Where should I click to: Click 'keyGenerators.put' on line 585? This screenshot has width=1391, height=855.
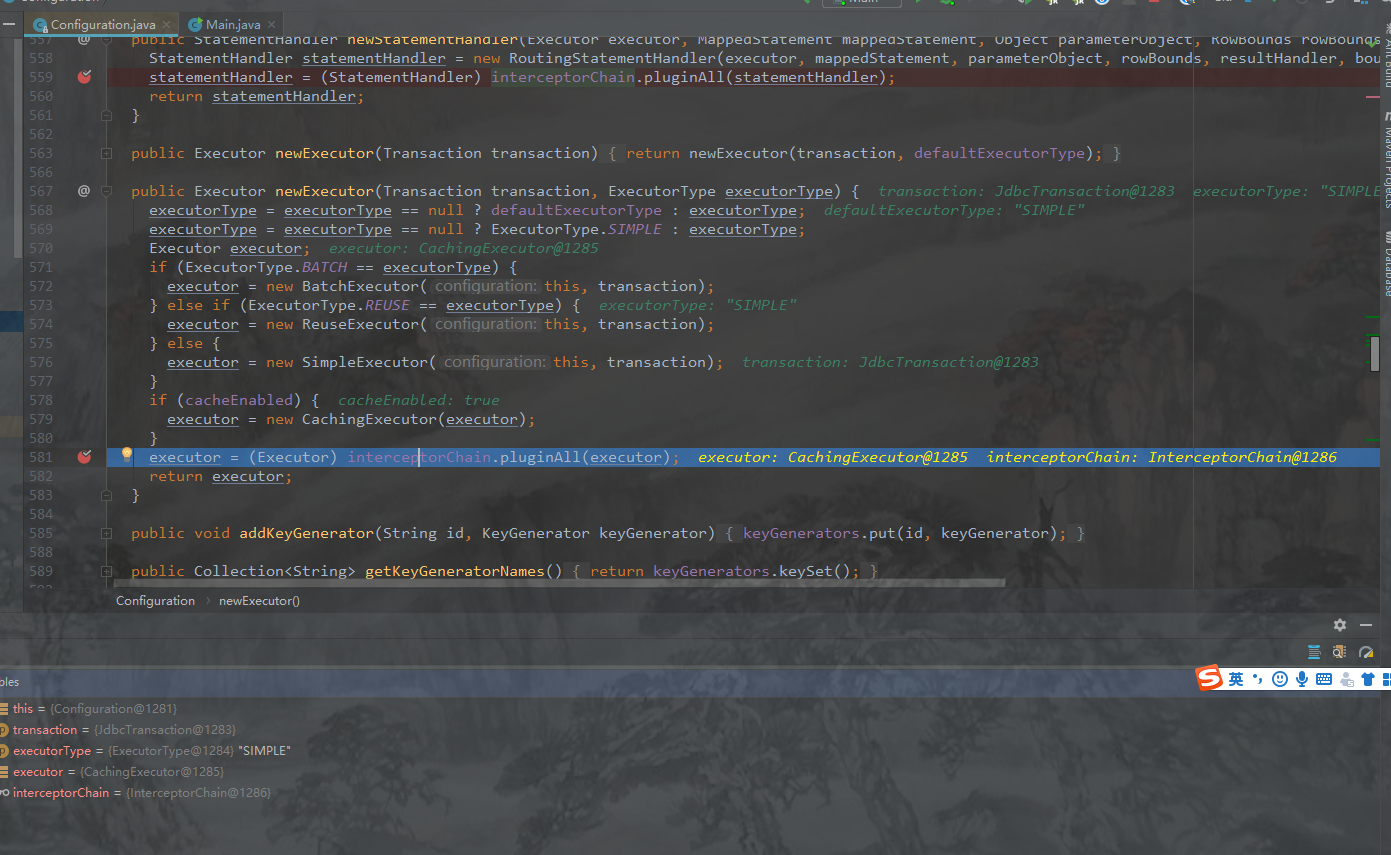tap(819, 533)
